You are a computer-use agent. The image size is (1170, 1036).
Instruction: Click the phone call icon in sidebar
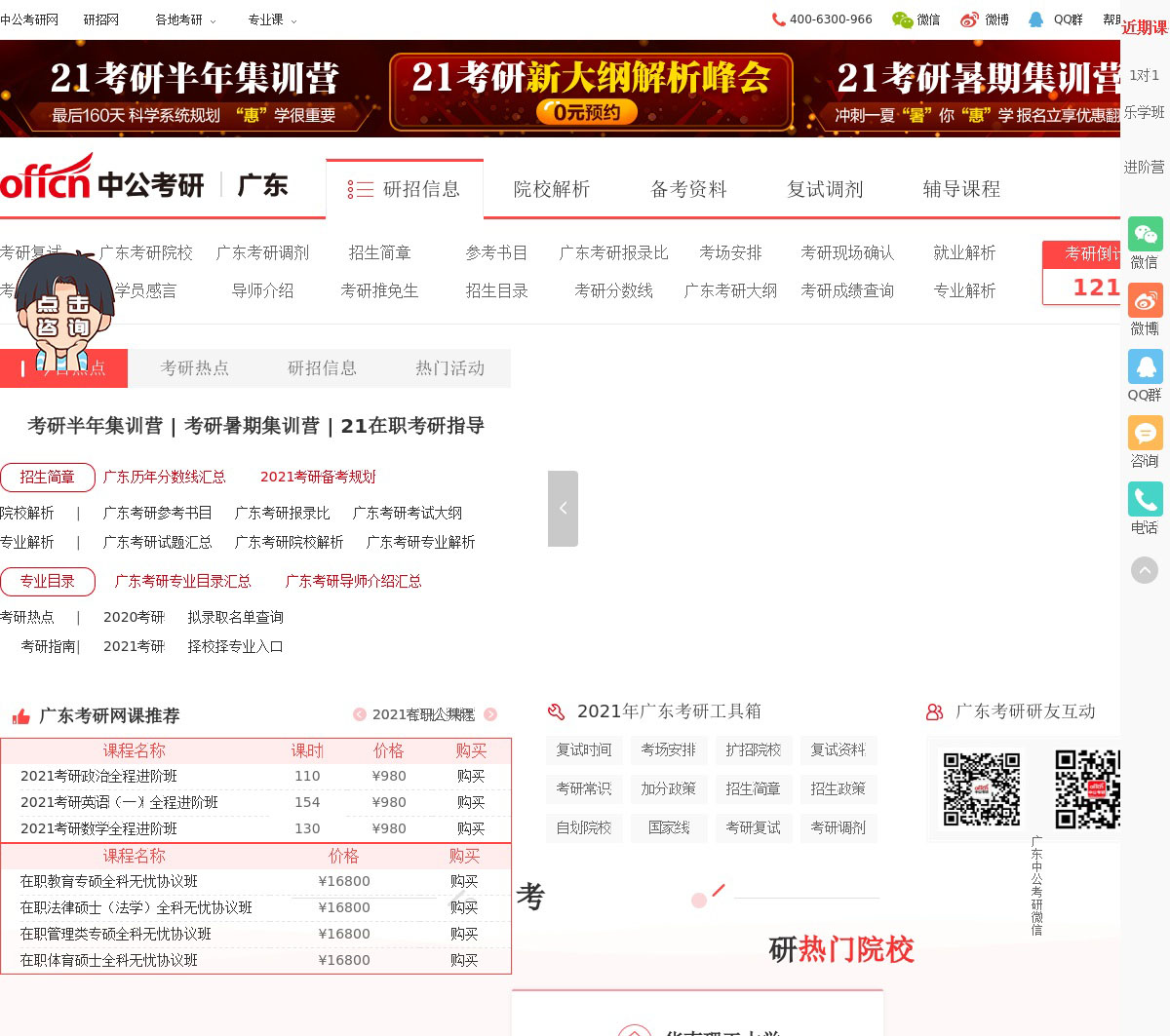[x=1145, y=499]
